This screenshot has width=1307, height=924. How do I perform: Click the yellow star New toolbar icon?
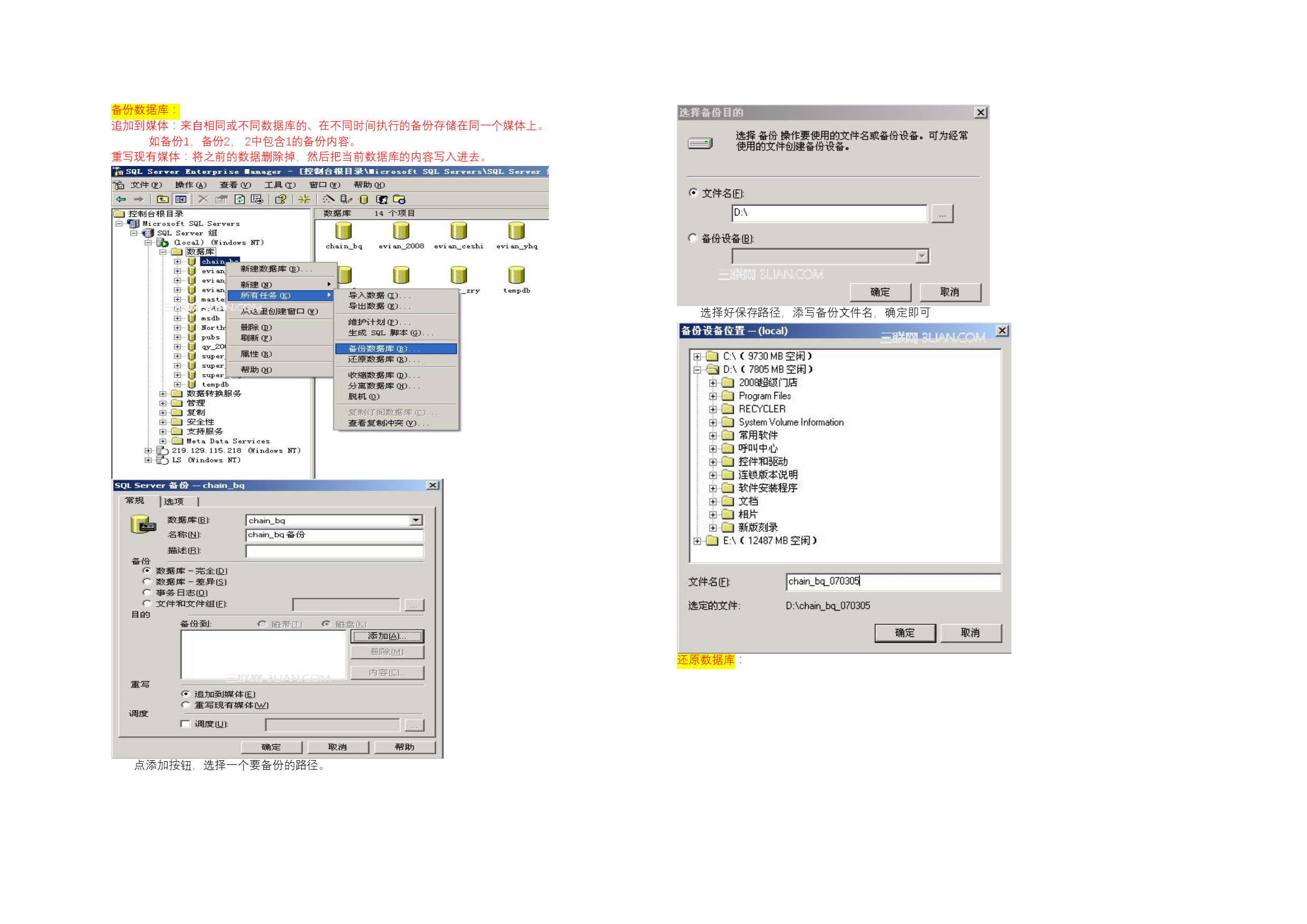point(304,199)
